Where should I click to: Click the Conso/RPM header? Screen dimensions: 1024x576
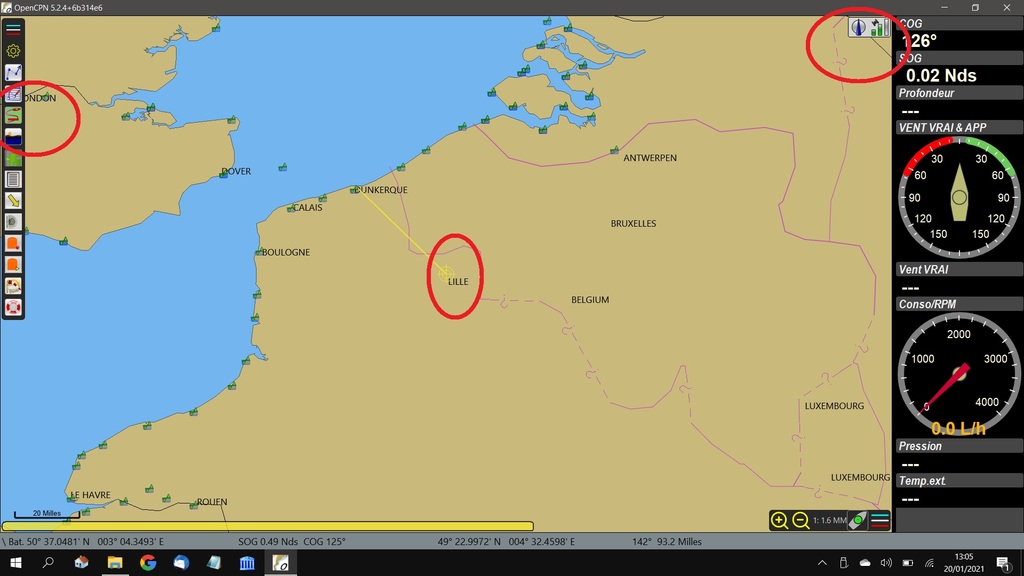pyautogui.click(x=959, y=304)
